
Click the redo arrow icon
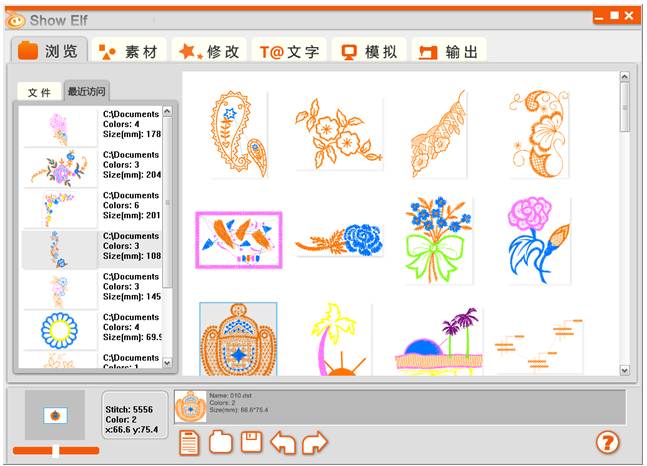pyautogui.click(x=314, y=441)
